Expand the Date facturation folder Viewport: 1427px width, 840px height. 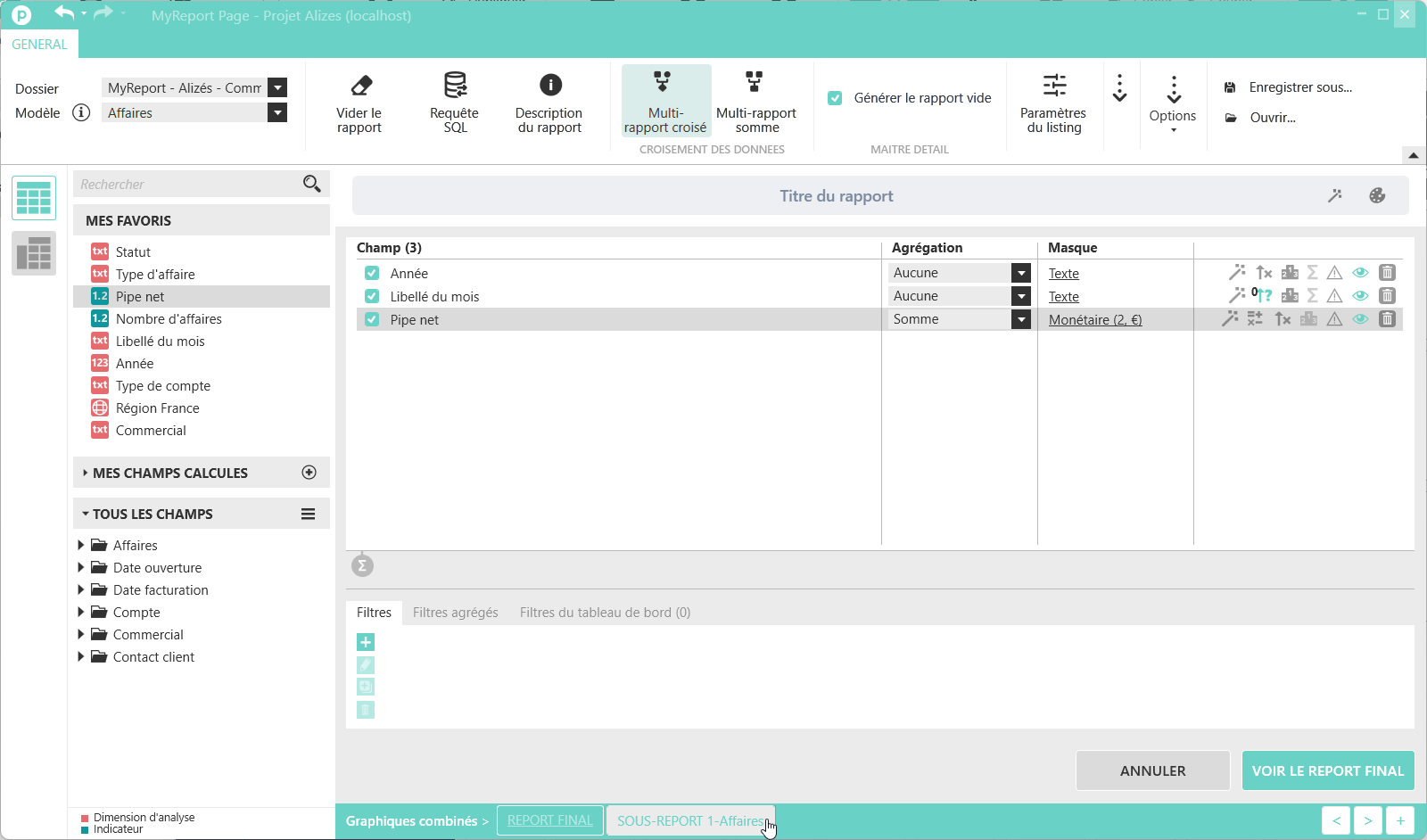pos(81,589)
